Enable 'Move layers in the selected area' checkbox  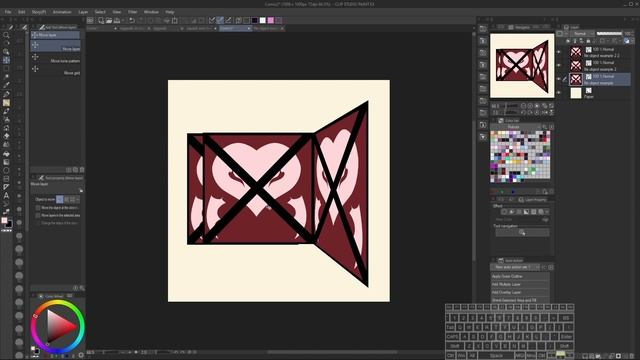pyautogui.click(x=38, y=215)
